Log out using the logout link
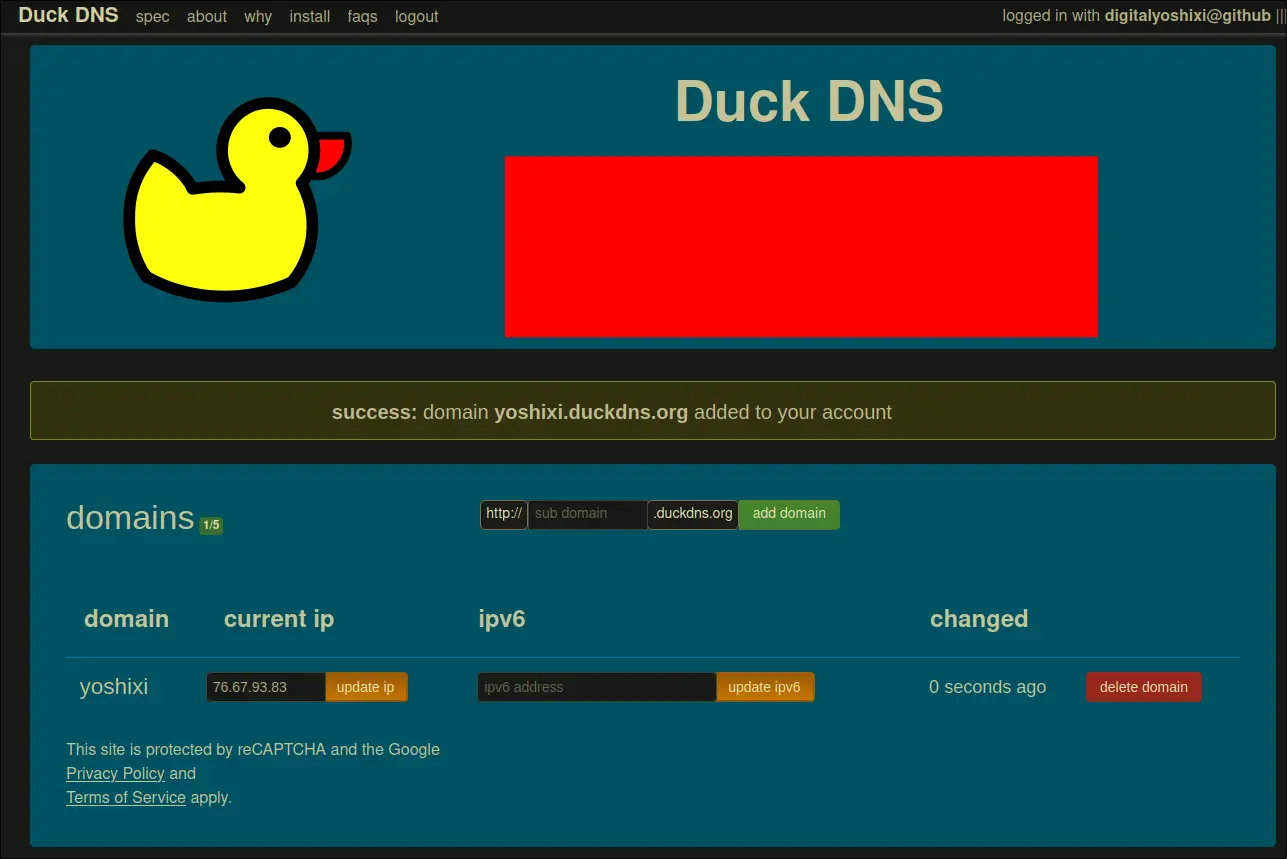The height and width of the screenshot is (859, 1287). (x=417, y=17)
